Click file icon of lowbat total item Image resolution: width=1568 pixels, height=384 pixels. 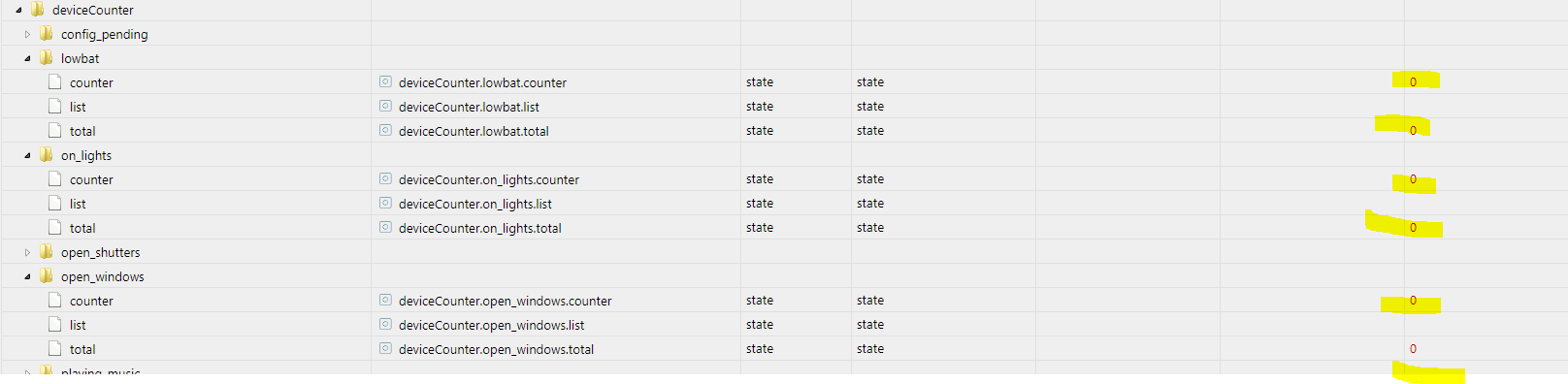55,131
